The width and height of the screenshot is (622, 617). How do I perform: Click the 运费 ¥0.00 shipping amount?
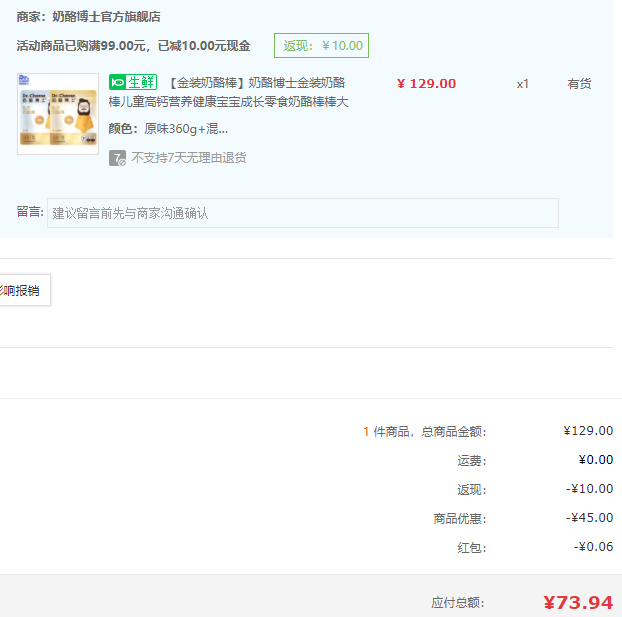[595, 460]
